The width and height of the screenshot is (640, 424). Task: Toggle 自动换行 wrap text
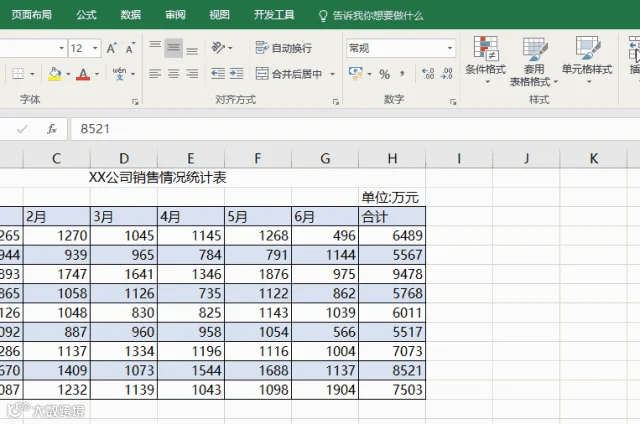click(x=284, y=48)
